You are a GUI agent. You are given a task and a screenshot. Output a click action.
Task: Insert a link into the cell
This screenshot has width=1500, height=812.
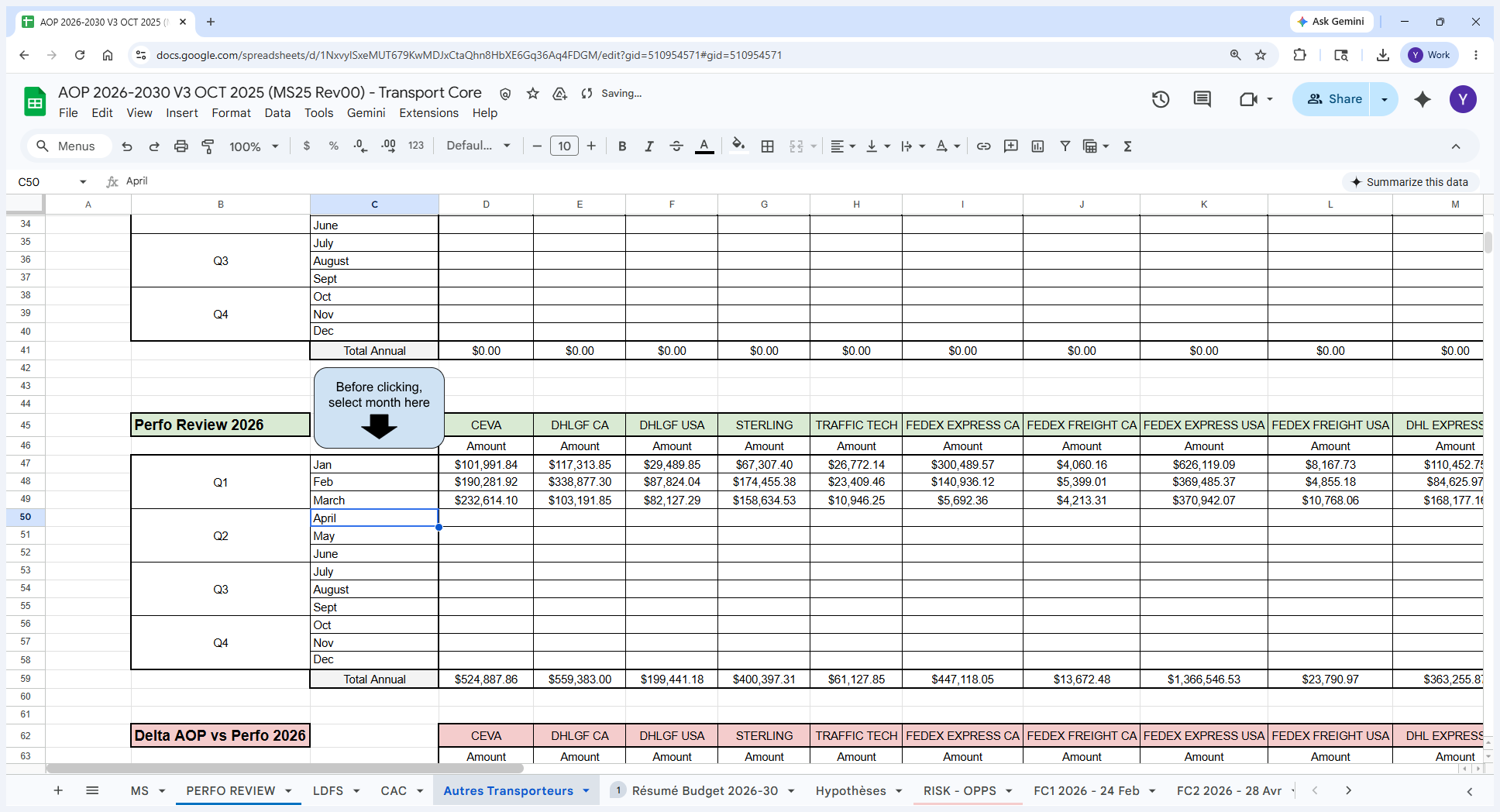pos(983,146)
